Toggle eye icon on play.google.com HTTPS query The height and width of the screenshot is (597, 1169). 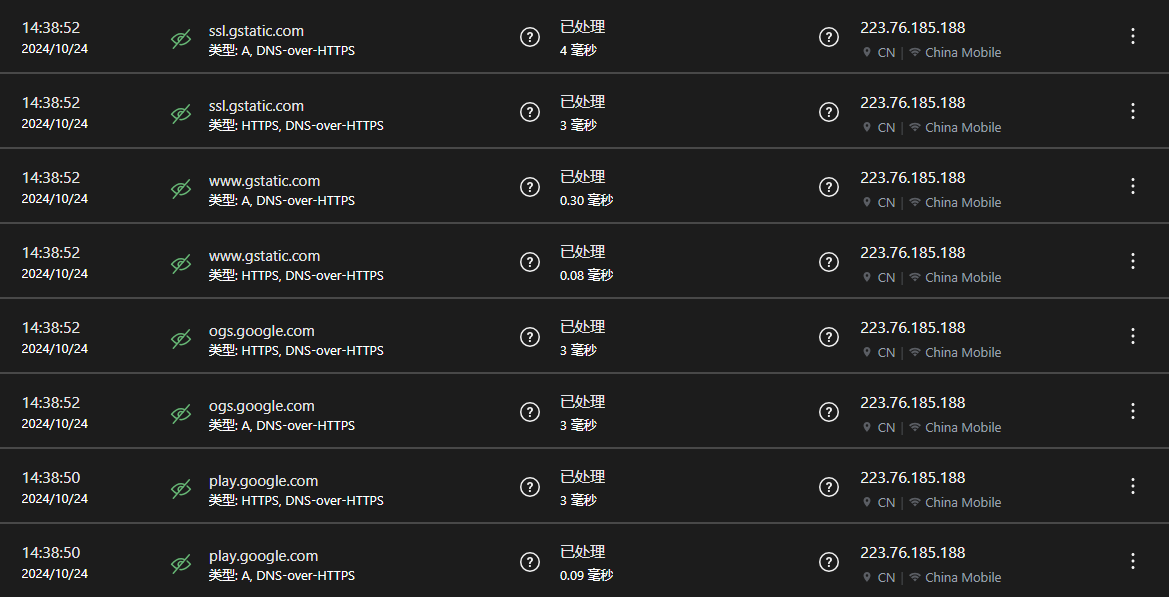[x=181, y=488]
